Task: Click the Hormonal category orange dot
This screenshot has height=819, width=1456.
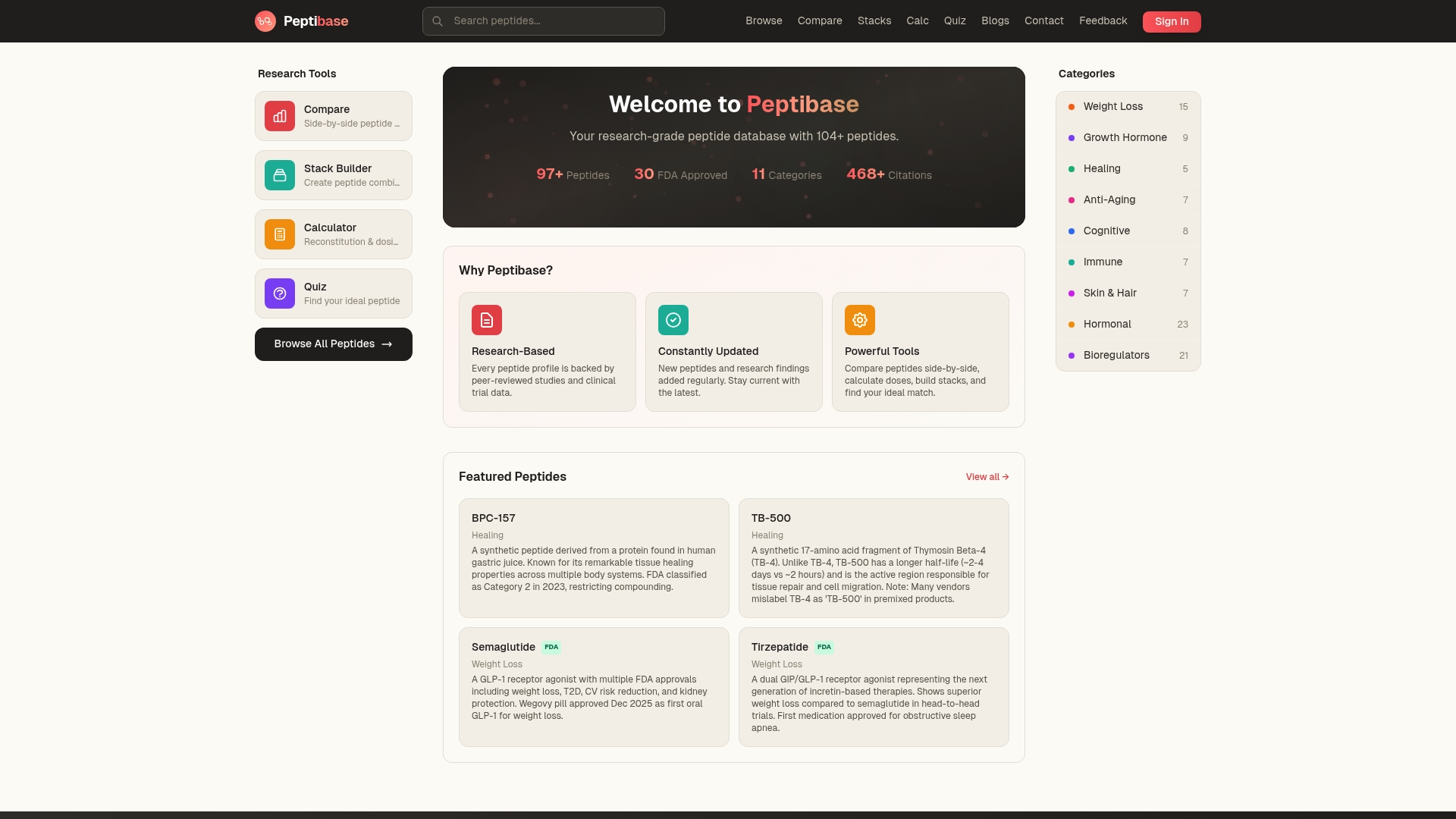Action: coord(1072,325)
